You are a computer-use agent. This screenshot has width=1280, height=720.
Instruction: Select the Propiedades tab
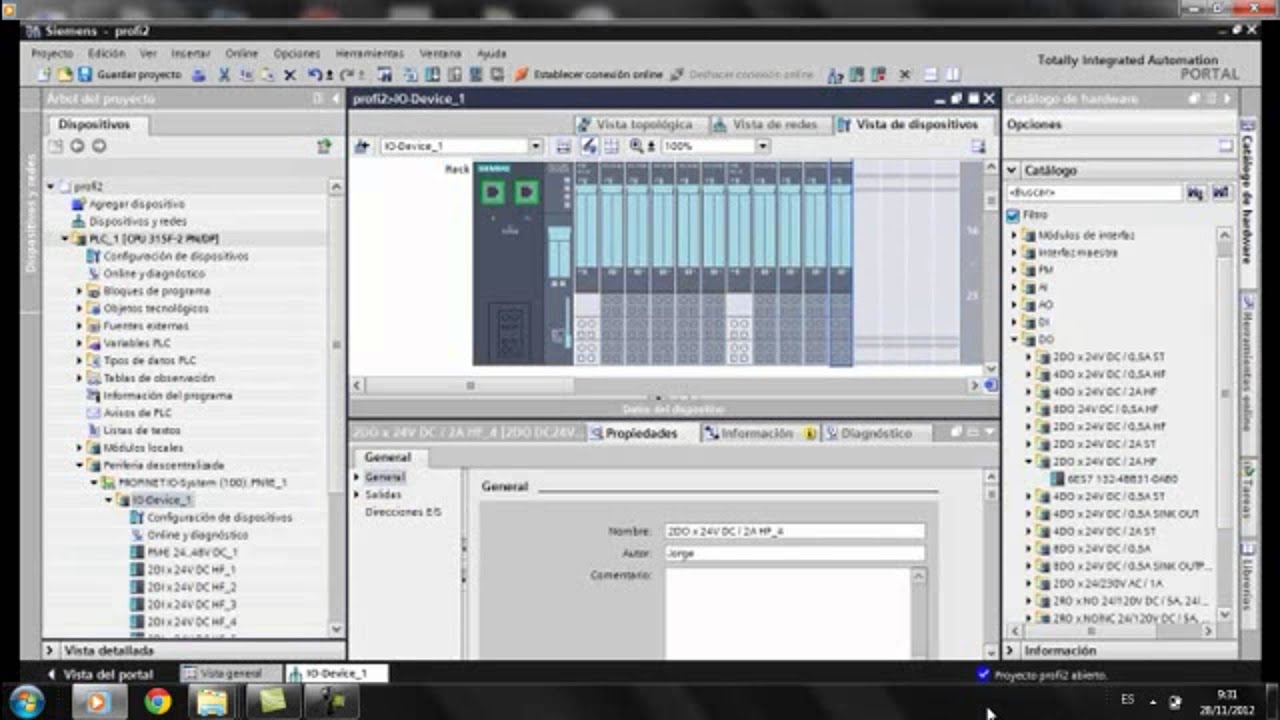click(x=641, y=434)
